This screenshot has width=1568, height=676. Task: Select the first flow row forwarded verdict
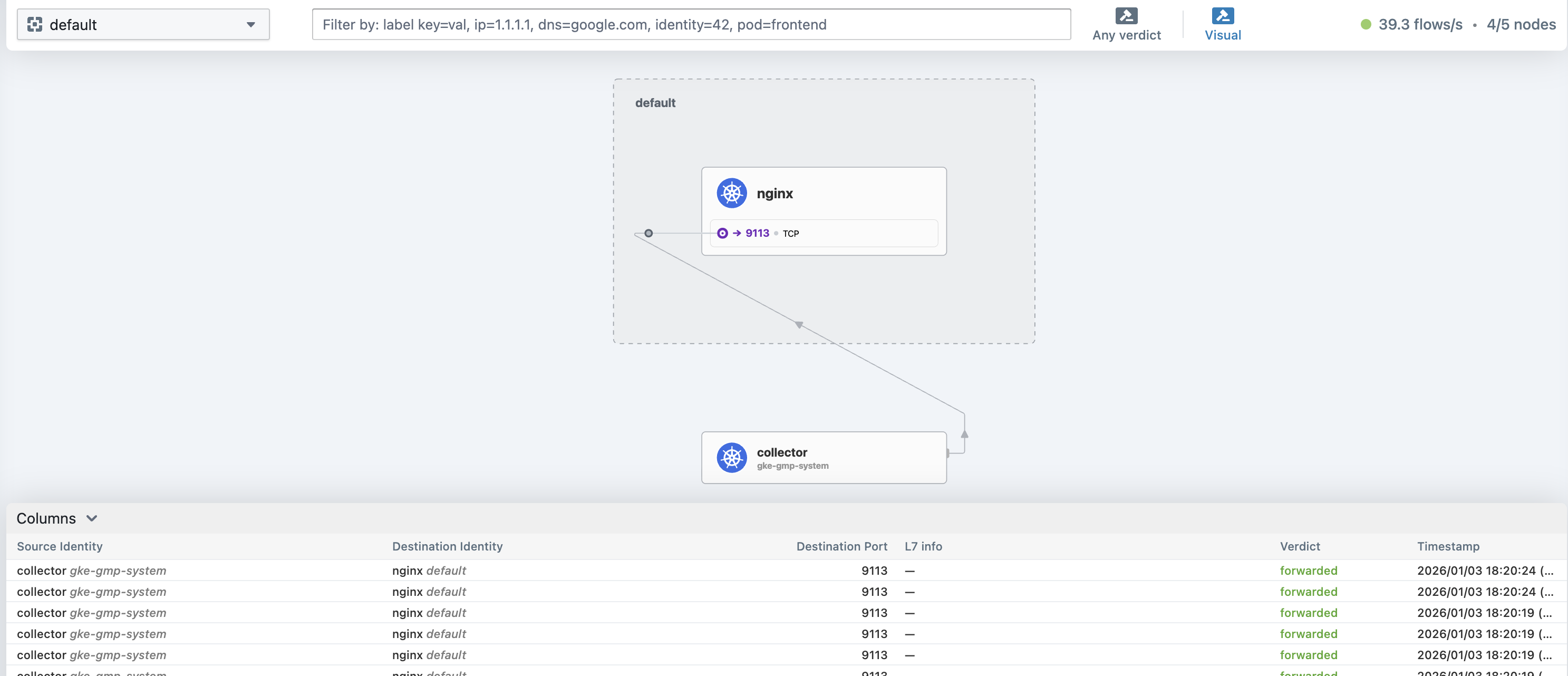[x=1308, y=571]
